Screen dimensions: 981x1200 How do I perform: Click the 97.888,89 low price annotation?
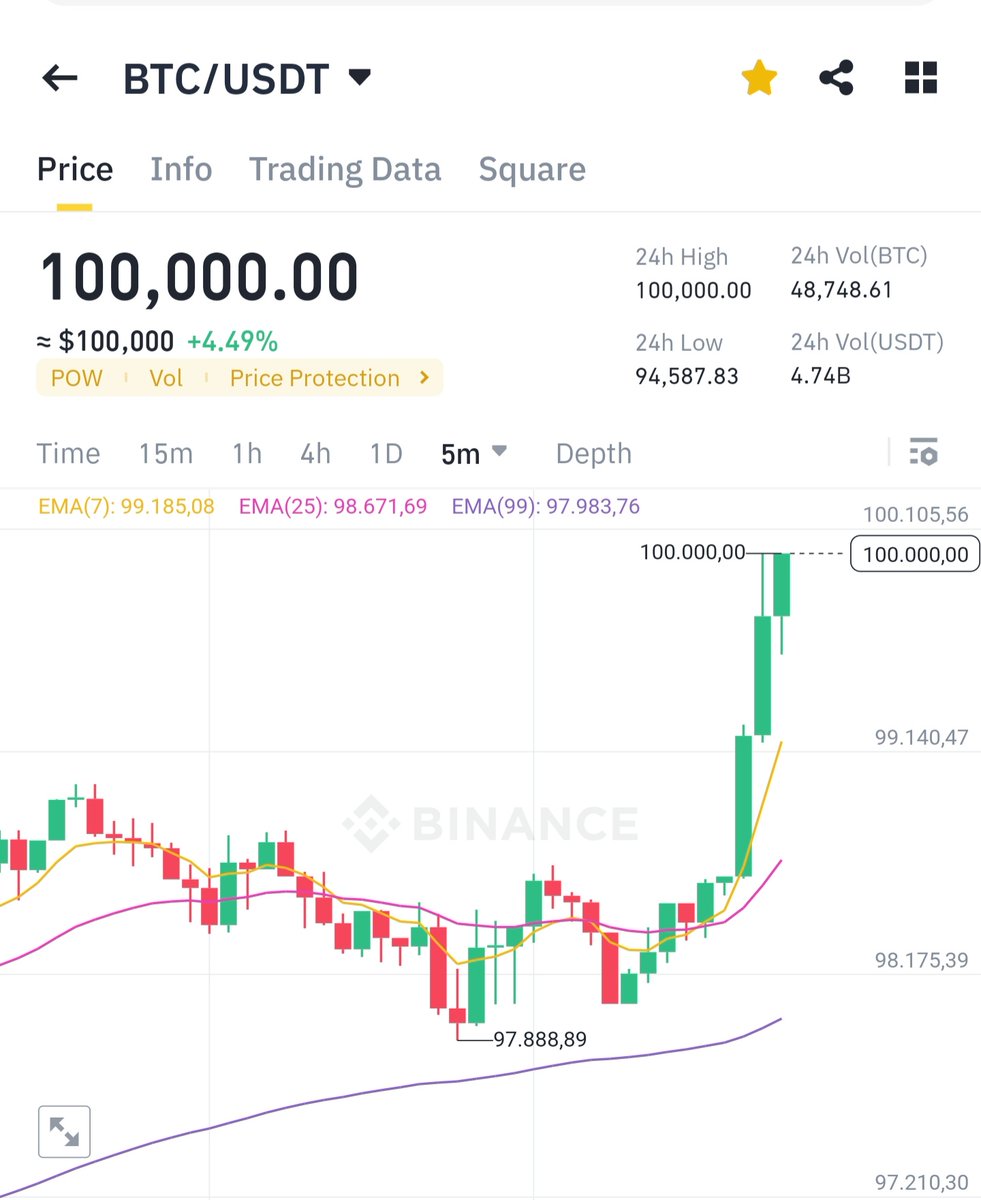coord(540,1040)
